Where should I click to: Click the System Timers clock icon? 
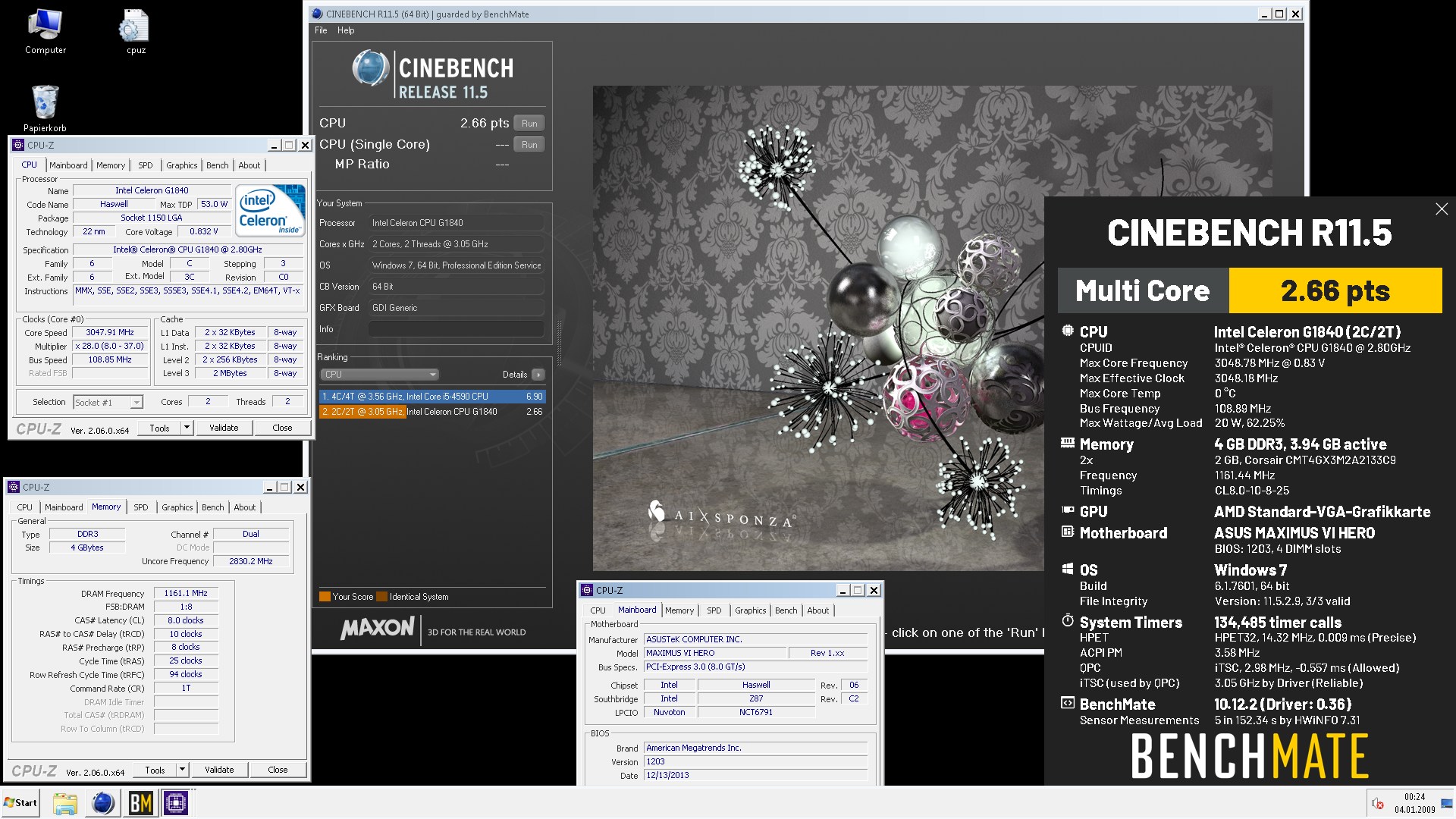tap(1068, 620)
